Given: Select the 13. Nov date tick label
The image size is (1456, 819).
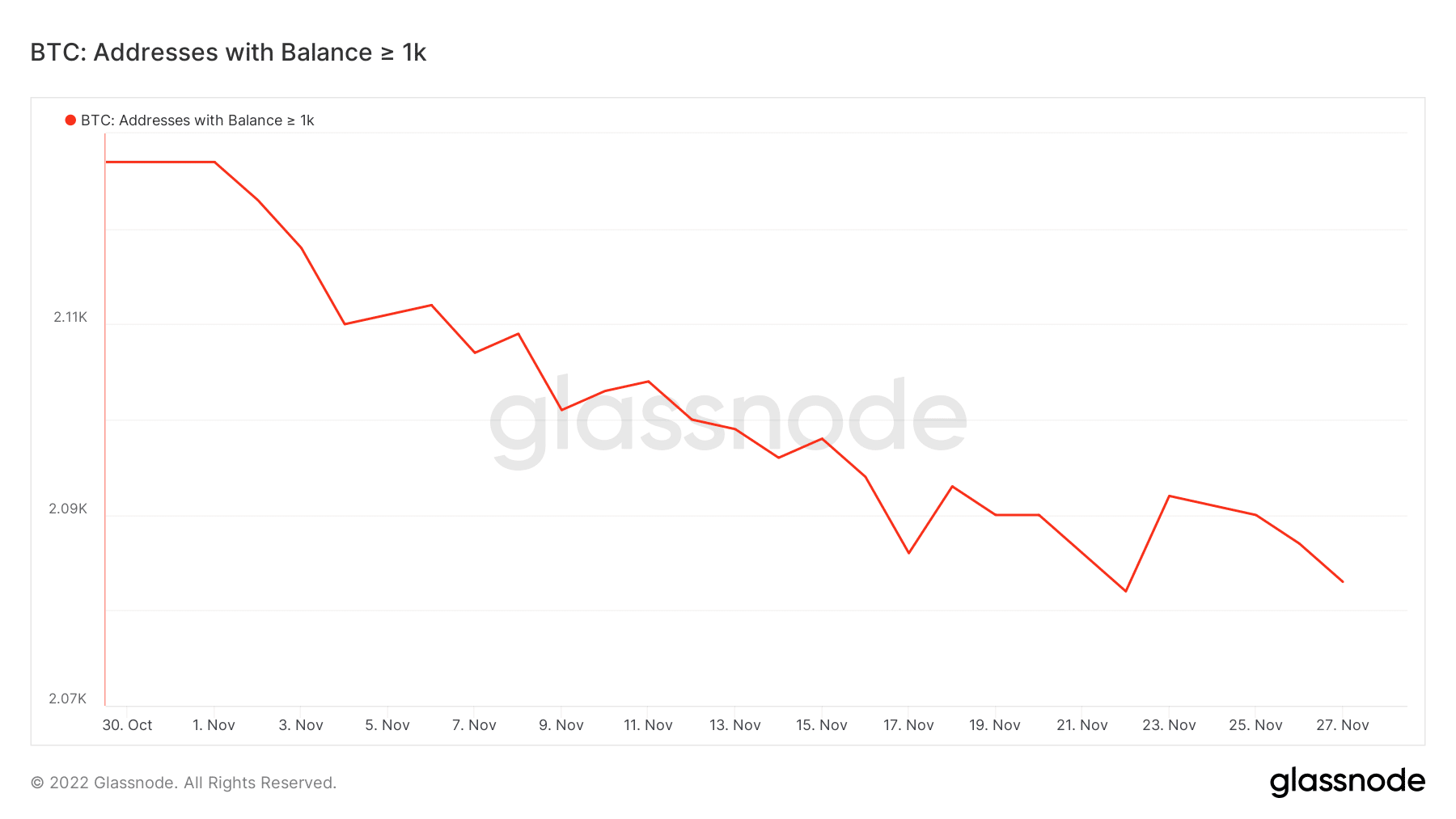Looking at the screenshot, I should pyautogui.click(x=735, y=725).
